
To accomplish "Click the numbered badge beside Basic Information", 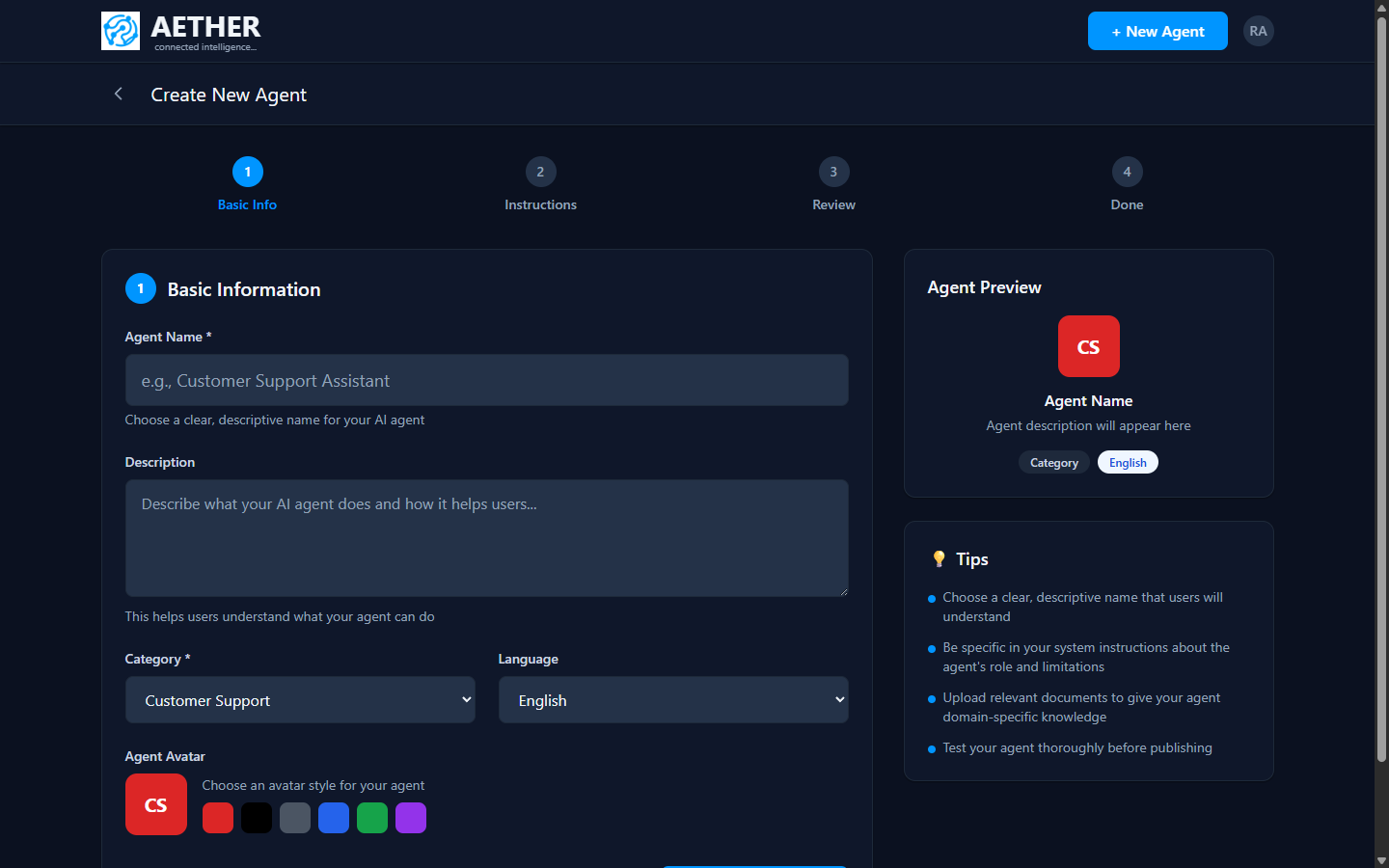I will 141,288.
